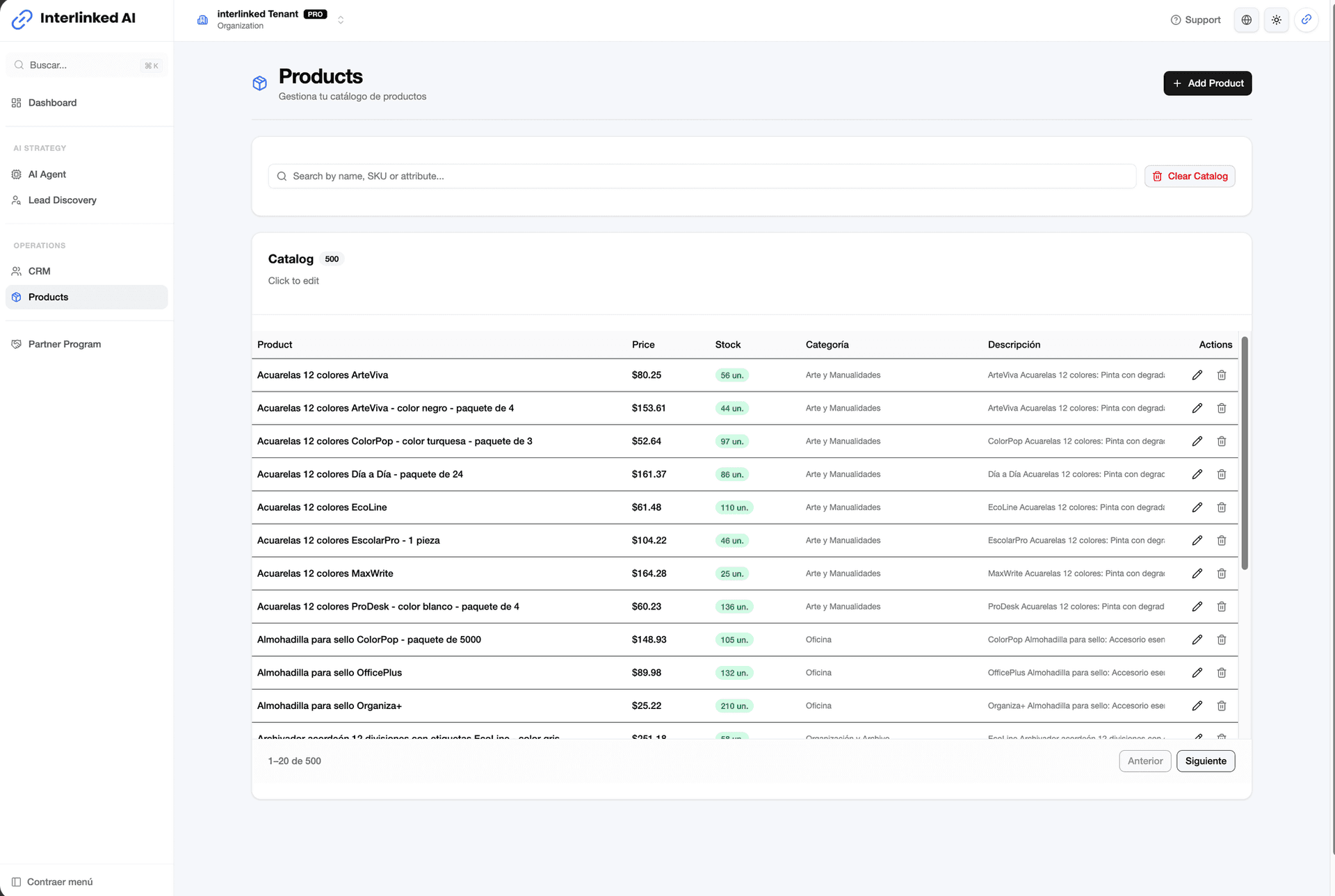
Task: Focus the Buscar sidebar search field
Action: pyautogui.click(x=87, y=65)
